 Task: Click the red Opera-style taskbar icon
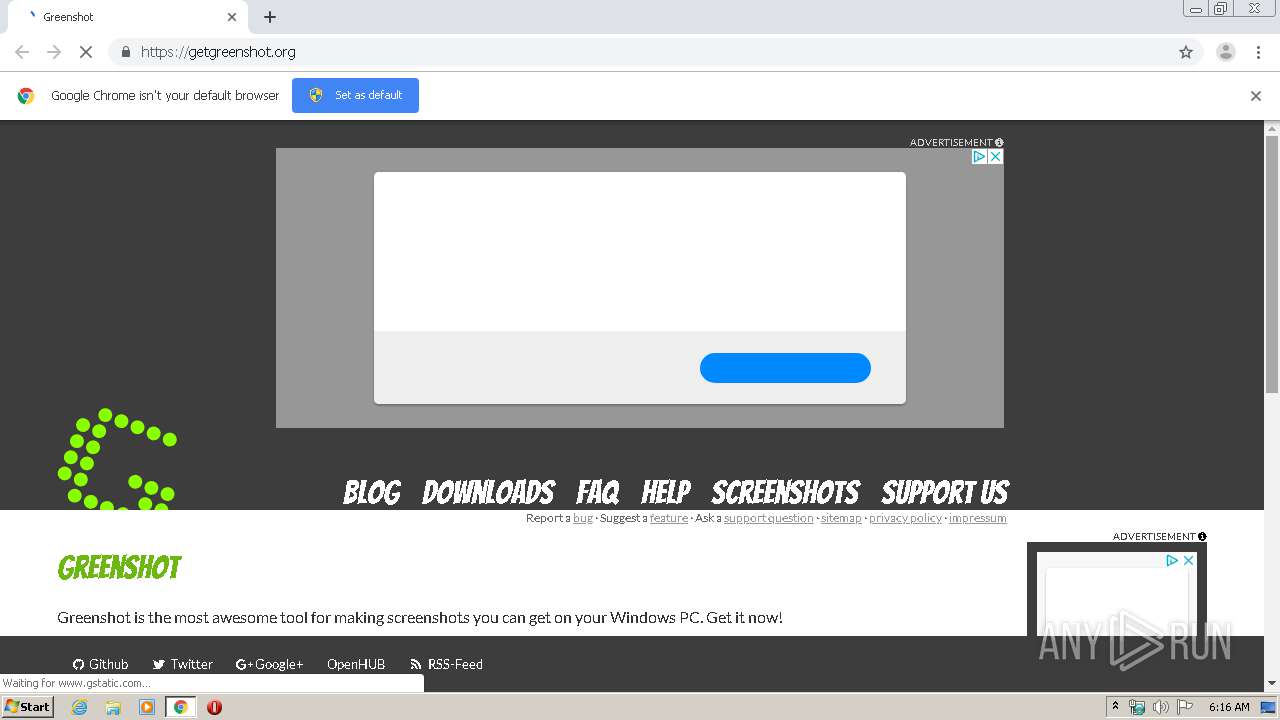tap(214, 707)
